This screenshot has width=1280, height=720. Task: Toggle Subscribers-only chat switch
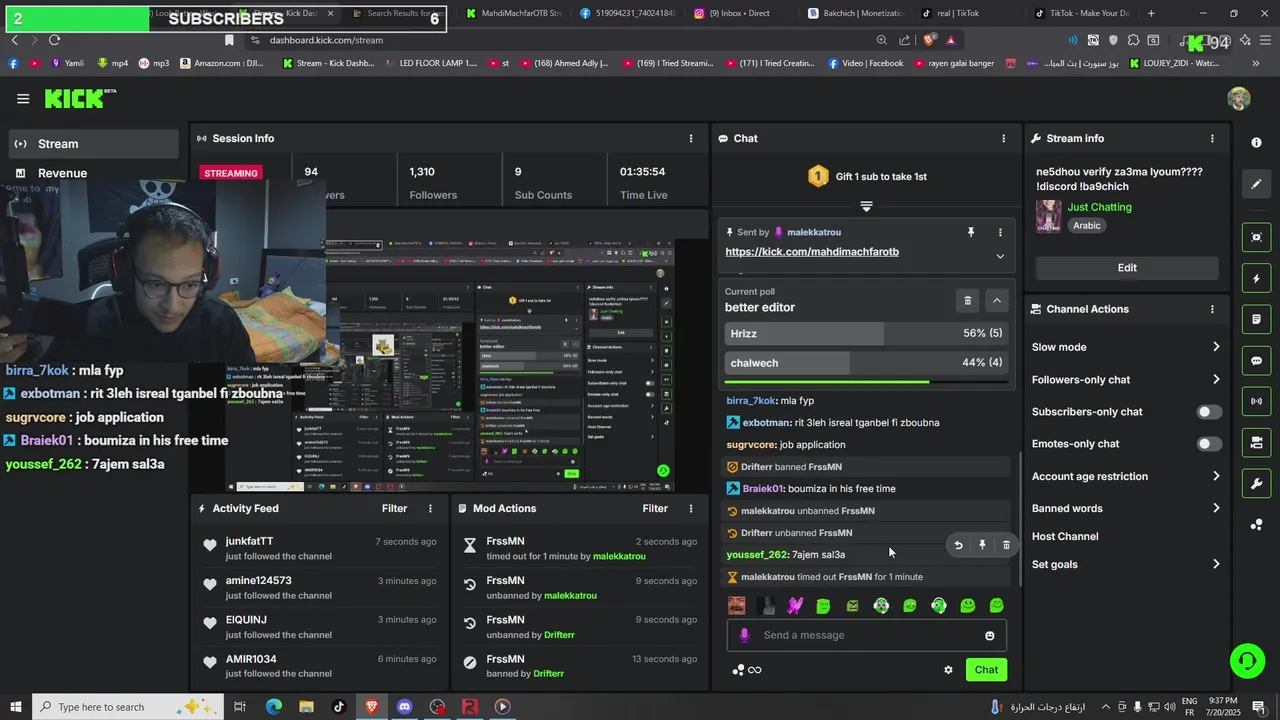(x=1209, y=412)
